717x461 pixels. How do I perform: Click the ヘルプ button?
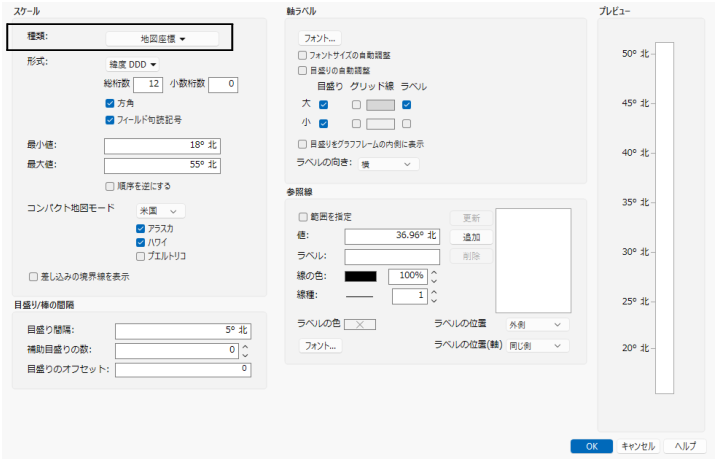pos(685,446)
